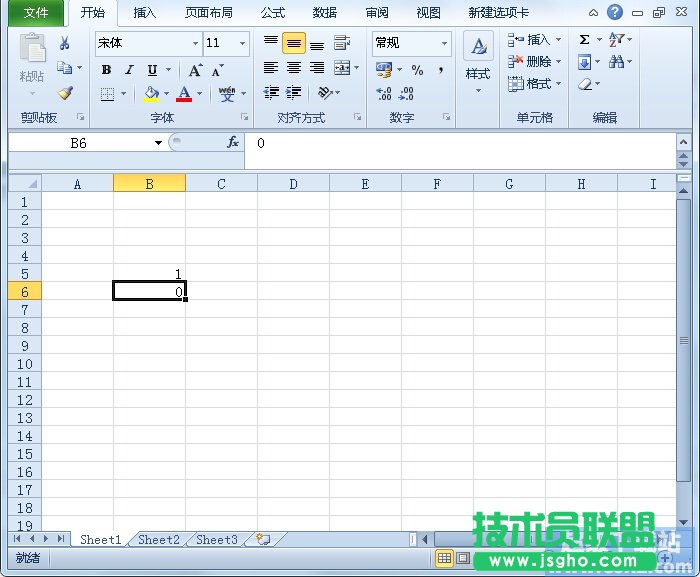This screenshot has width=700, height=577.
Task: Toggle Italic formatting
Action: tap(129, 70)
